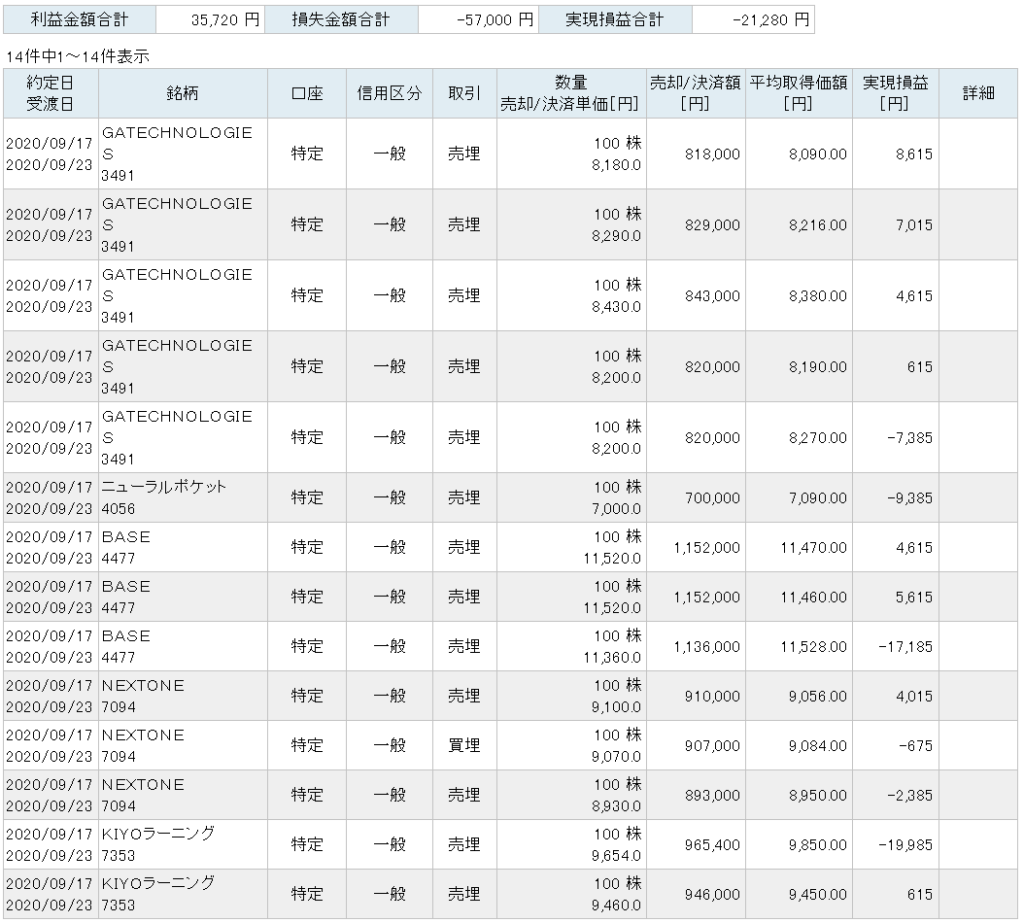
Task: Click the 実現損益 column header
Action: [x=895, y=93]
